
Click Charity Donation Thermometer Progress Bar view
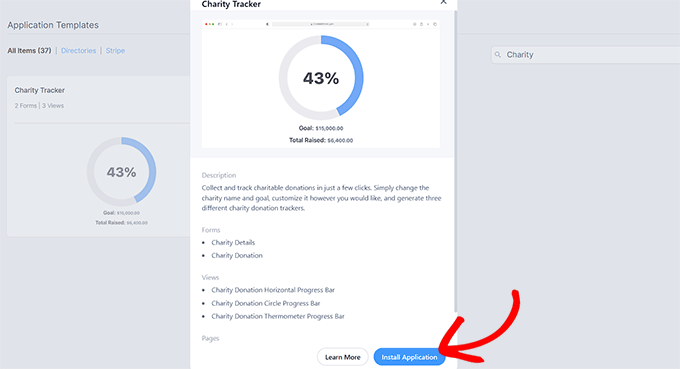[x=278, y=316]
